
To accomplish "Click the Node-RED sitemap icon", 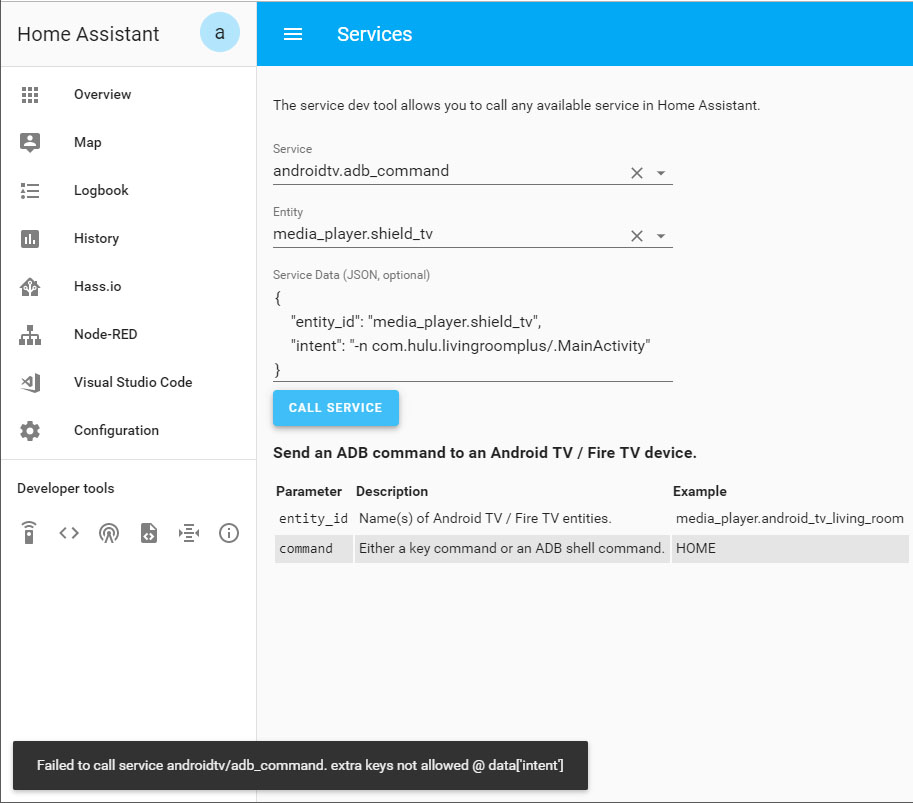I will (x=30, y=335).
